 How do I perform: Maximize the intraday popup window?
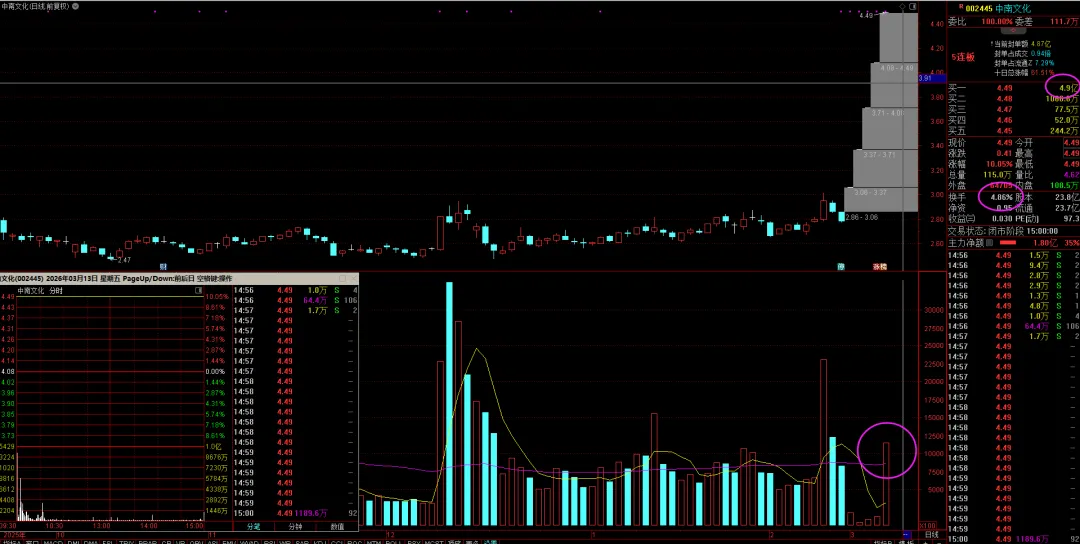click(x=342, y=279)
